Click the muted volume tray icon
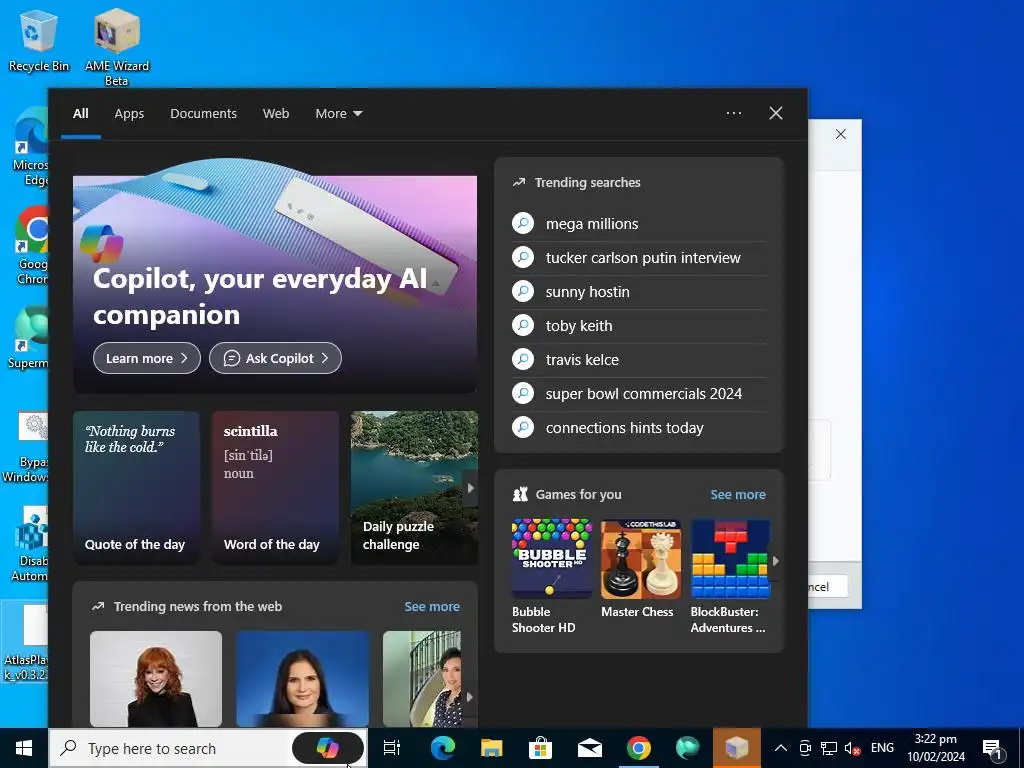This screenshot has height=768, width=1024. point(852,748)
